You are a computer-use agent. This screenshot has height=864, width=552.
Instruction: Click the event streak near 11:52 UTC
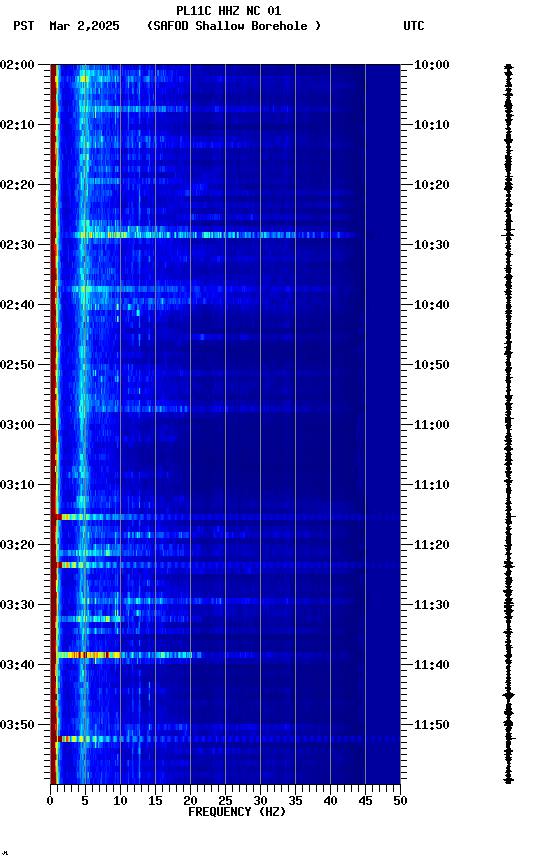tap(226, 739)
